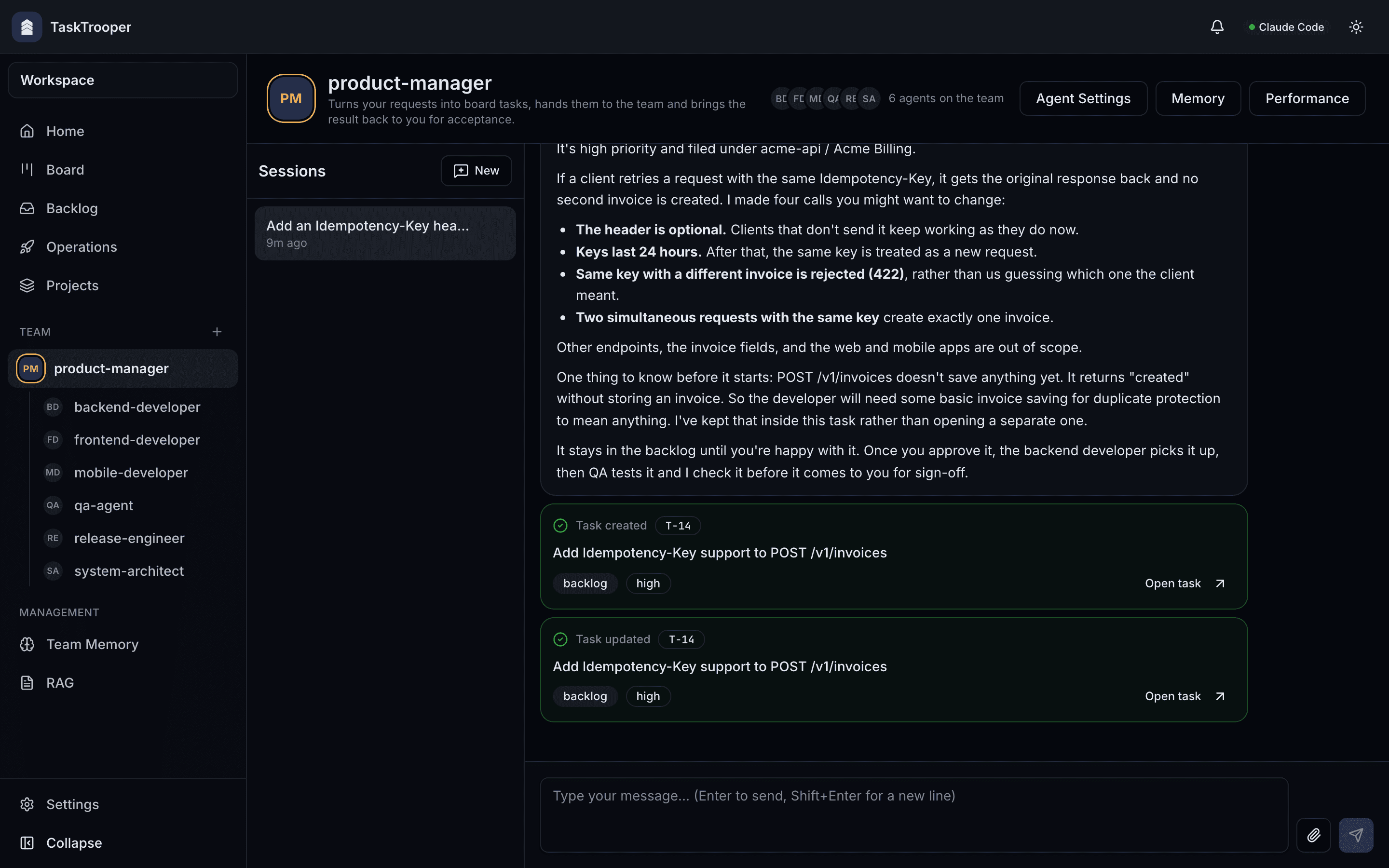The width and height of the screenshot is (1389, 868).
Task: Click the Claude Code status indicator
Action: click(x=1286, y=27)
